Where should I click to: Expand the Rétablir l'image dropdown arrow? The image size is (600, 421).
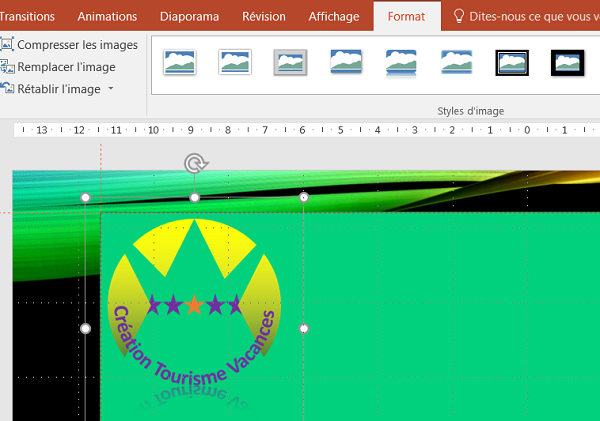pyautogui.click(x=111, y=88)
